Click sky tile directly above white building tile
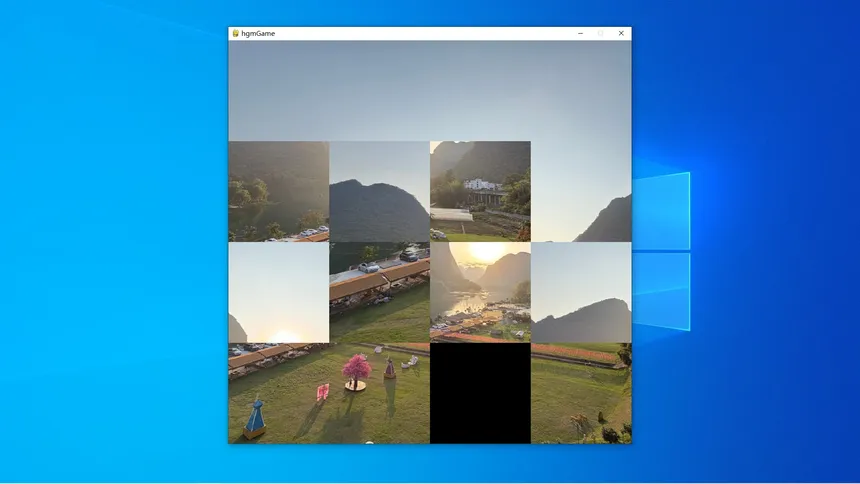 (x=480, y=90)
